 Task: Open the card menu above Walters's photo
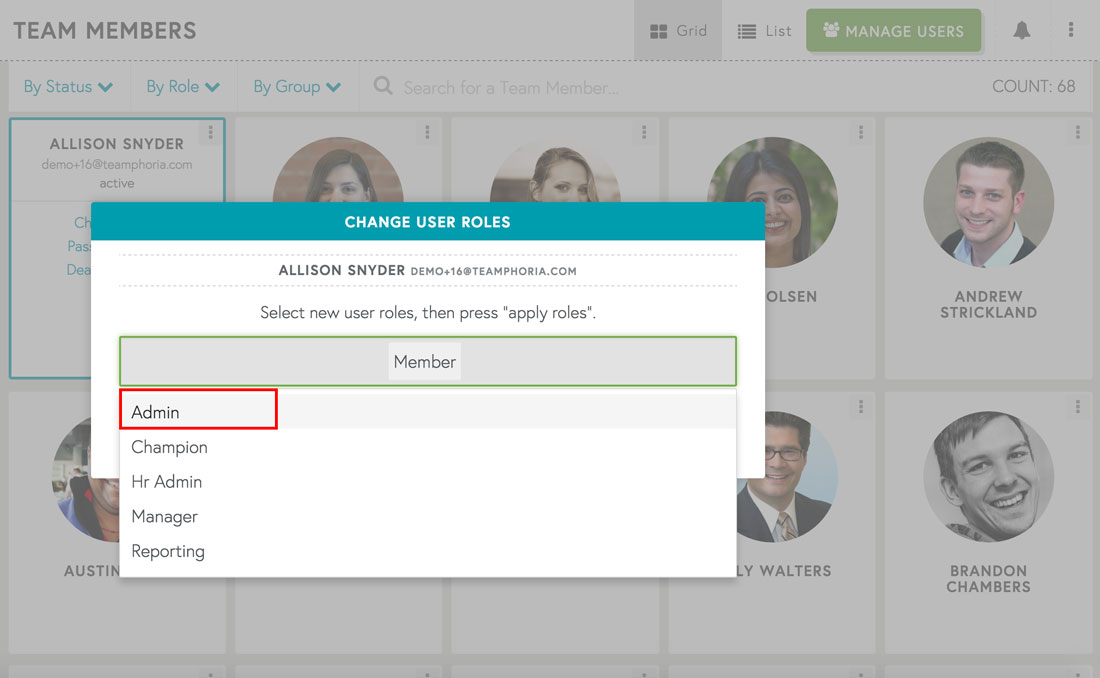pyautogui.click(x=861, y=407)
